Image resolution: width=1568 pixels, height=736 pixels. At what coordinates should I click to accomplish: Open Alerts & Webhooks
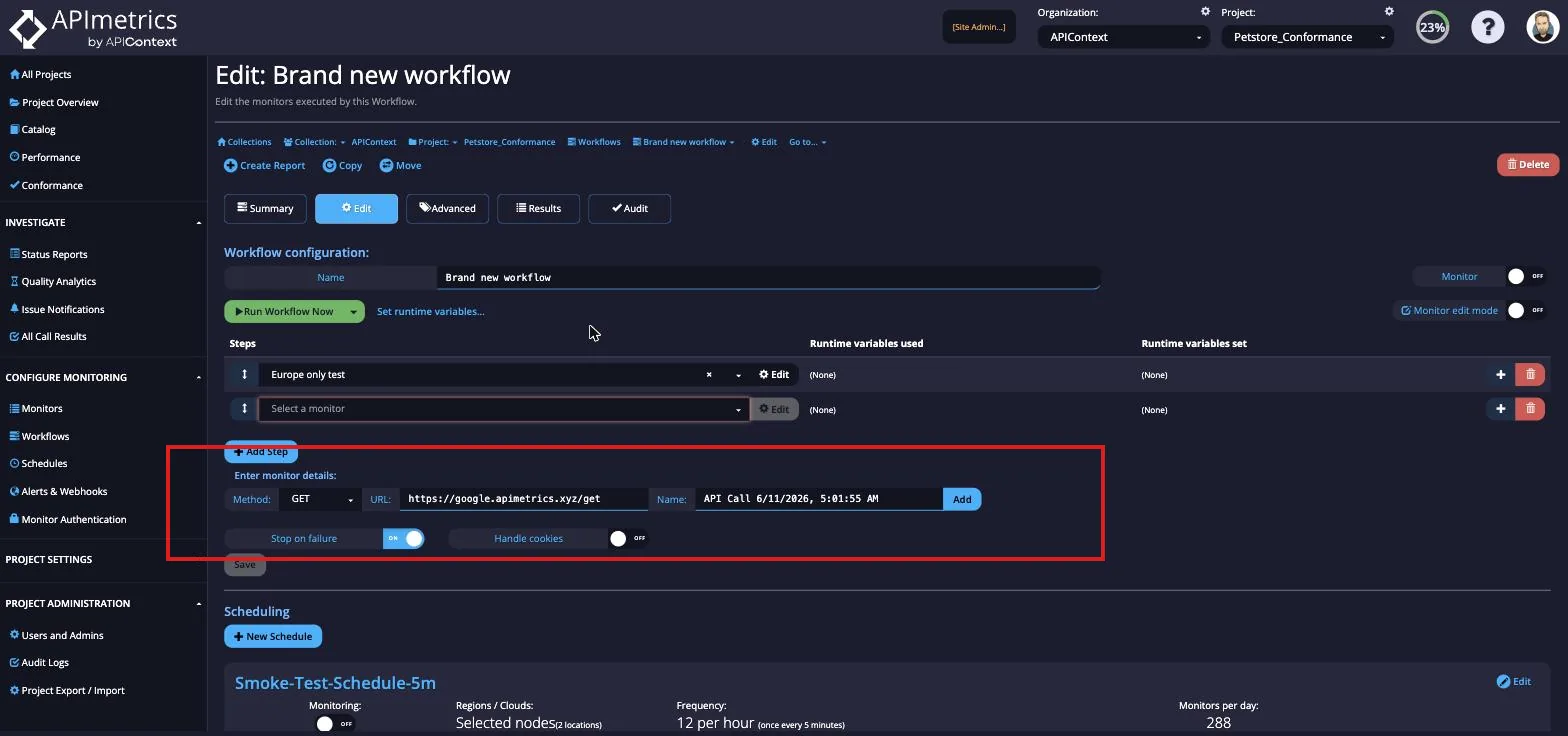point(58,491)
